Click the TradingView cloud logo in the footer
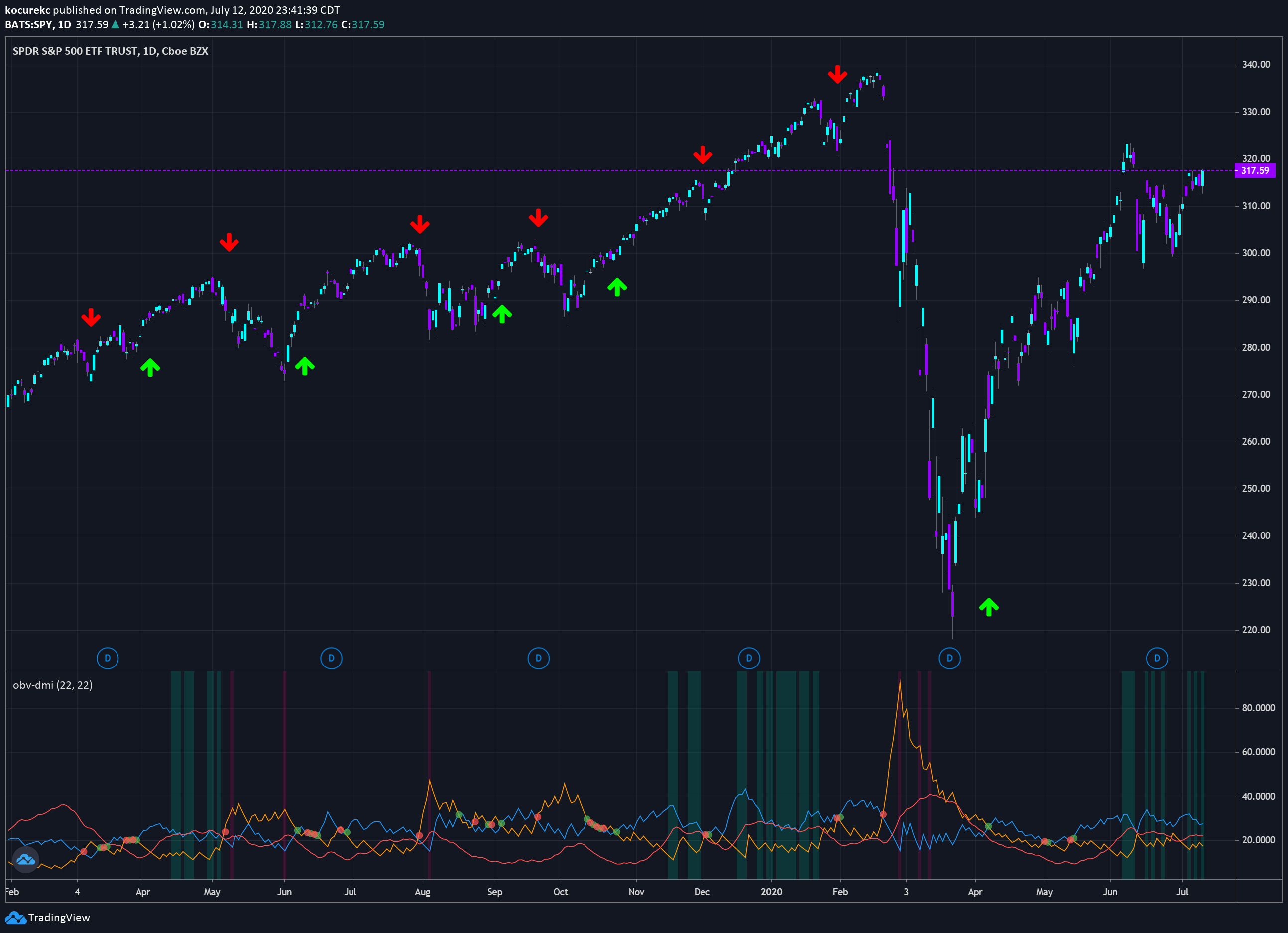1288x933 pixels. [x=15, y=918]
